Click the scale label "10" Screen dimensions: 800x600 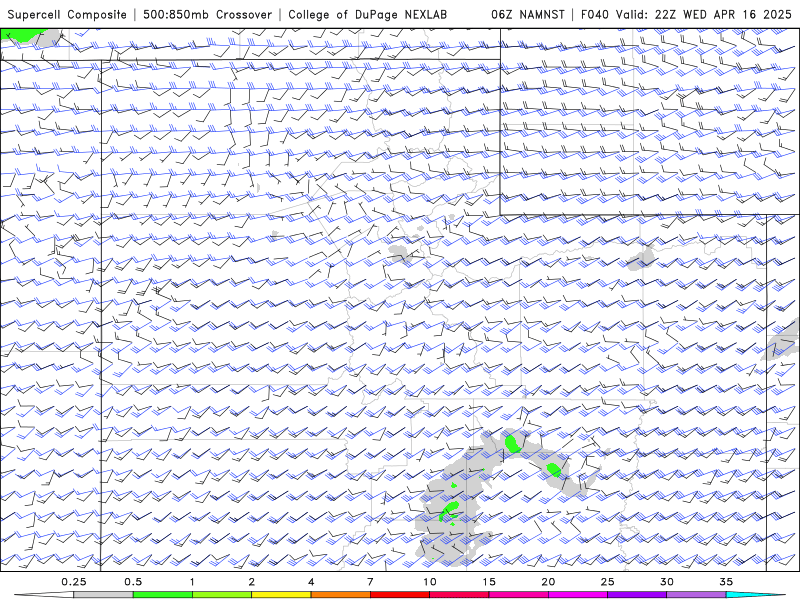coord(430,582)
